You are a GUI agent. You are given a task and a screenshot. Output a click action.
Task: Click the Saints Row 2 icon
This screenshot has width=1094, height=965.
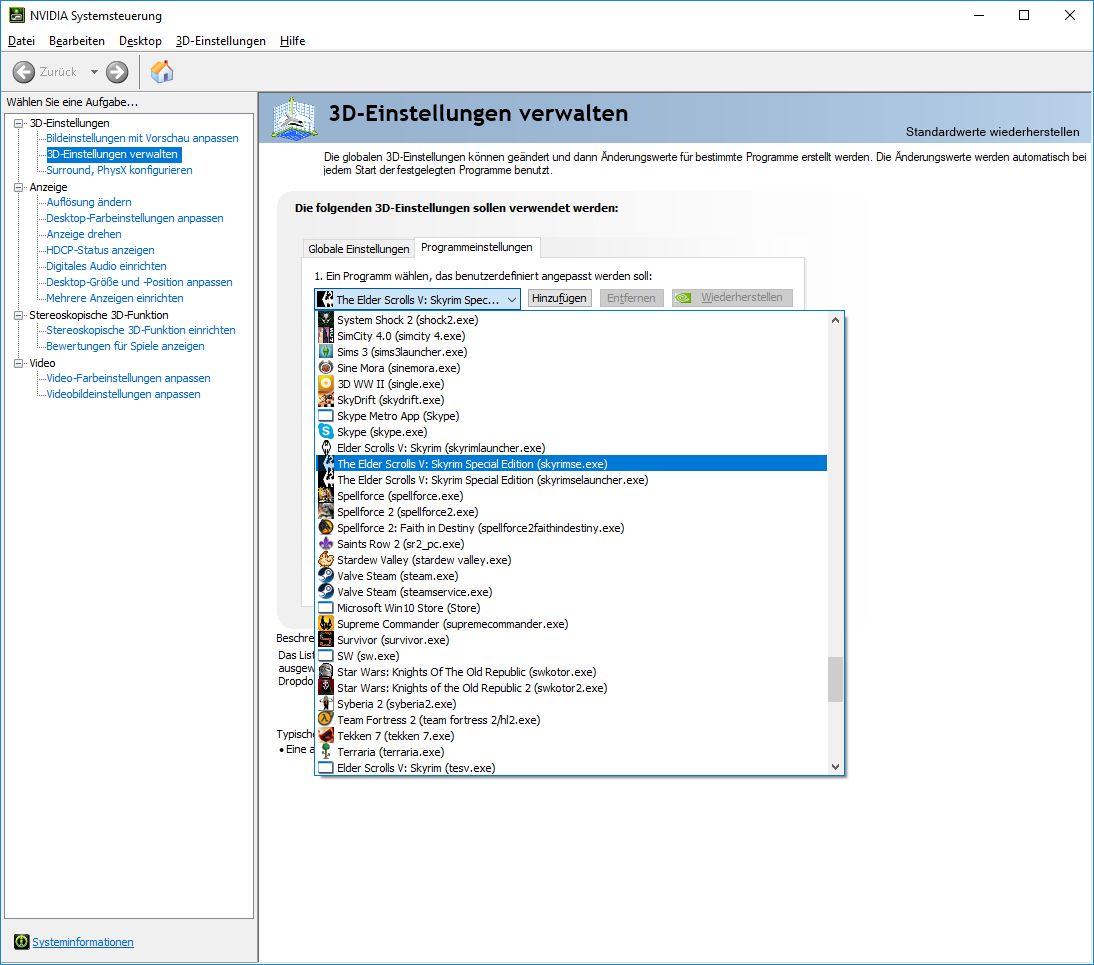pyautogui.click(x=326, y=544)
